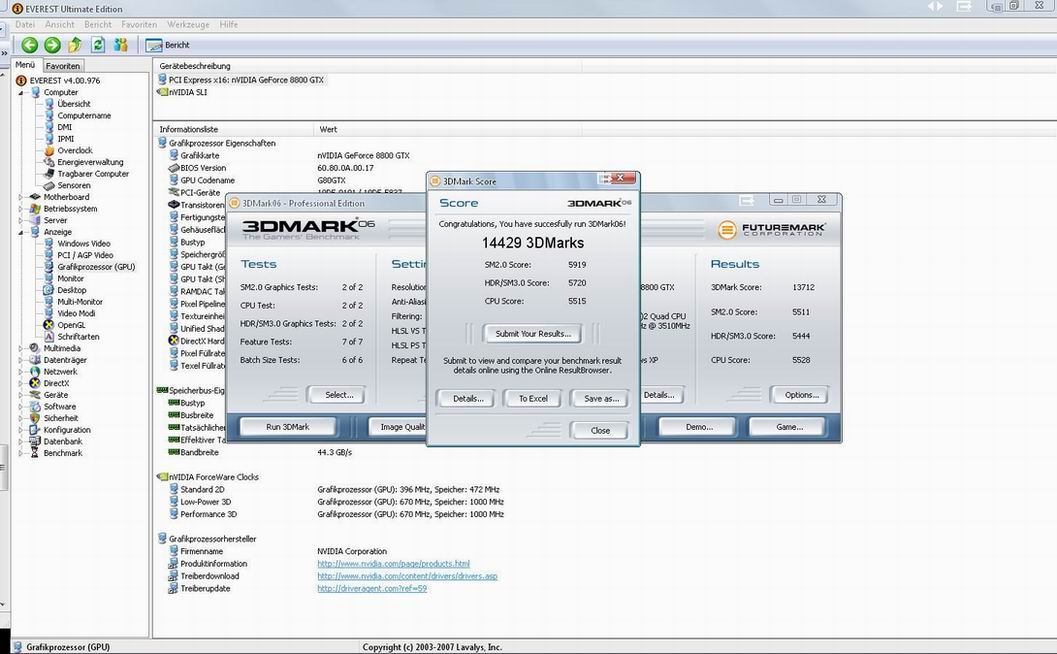The width and height of the screenshot is (1057, 654).
Task: Select the Overclock tree icon
Action: 49,150
